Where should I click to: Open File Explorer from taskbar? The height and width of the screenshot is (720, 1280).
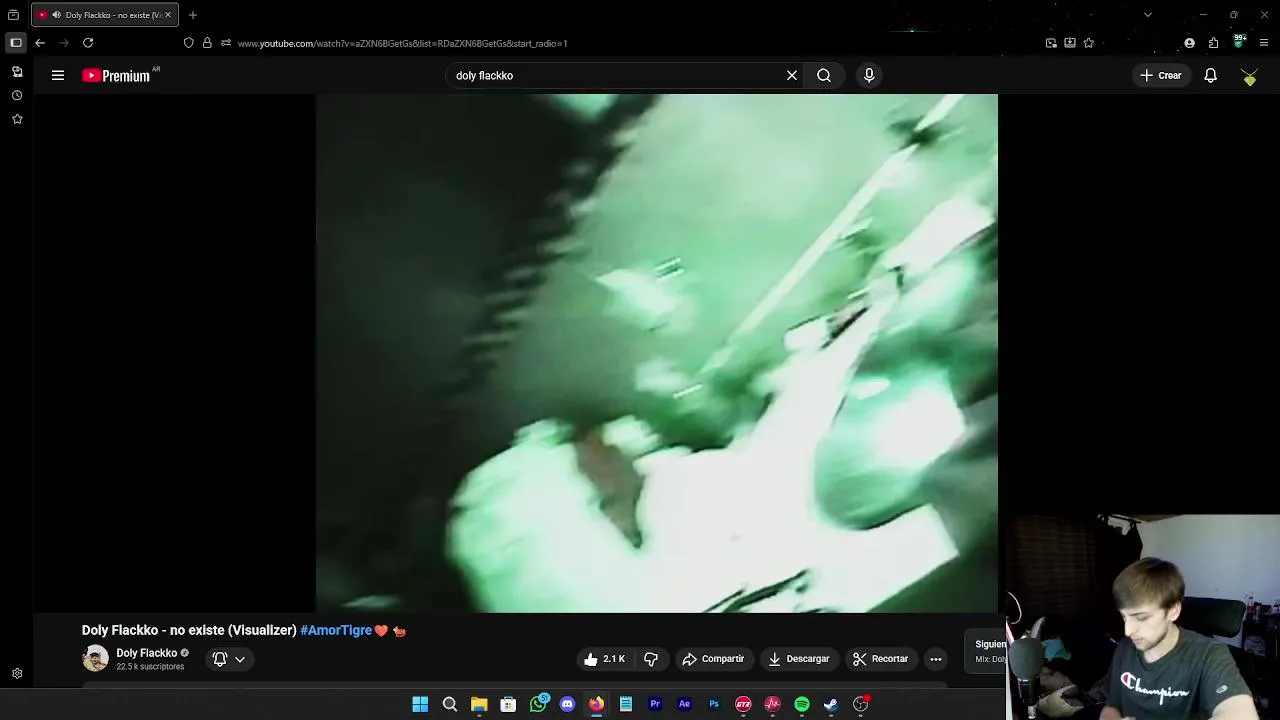point(479,704)
